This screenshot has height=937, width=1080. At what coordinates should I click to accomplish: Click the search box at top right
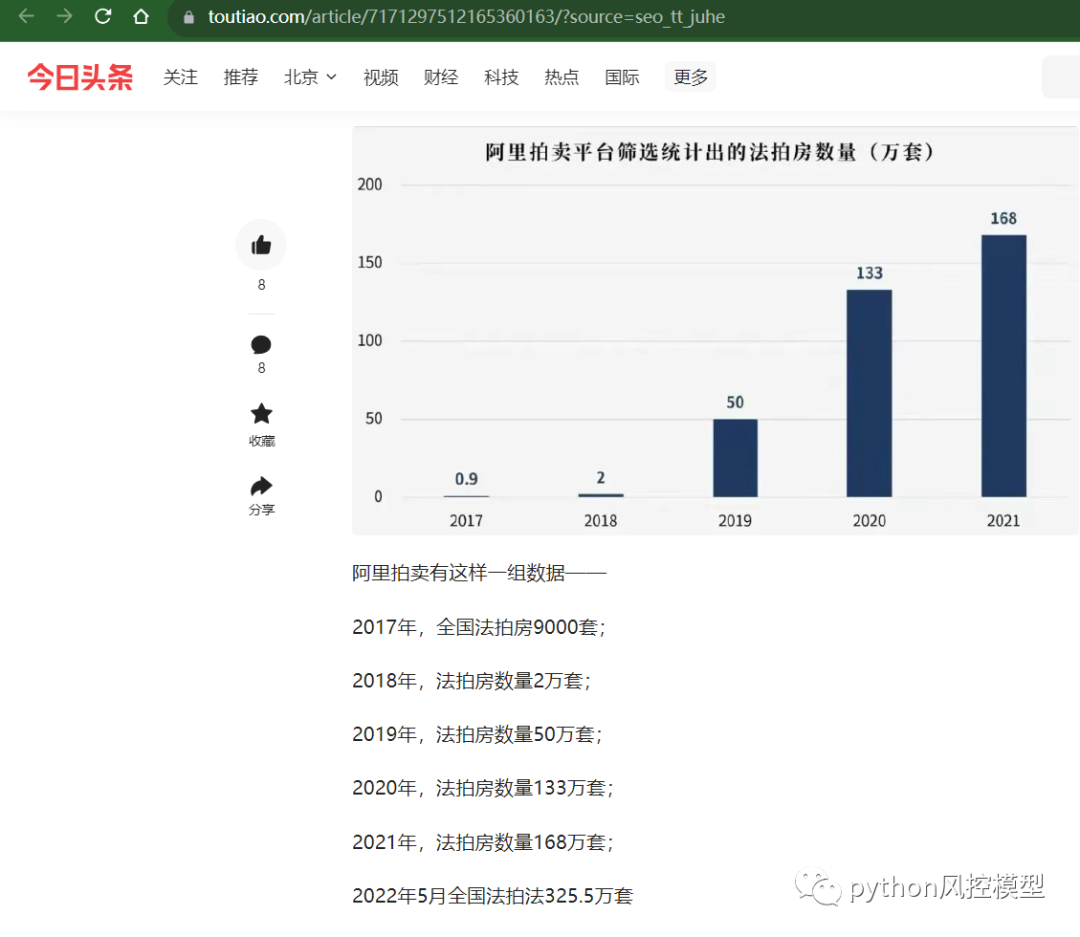tap(1061, 76)
